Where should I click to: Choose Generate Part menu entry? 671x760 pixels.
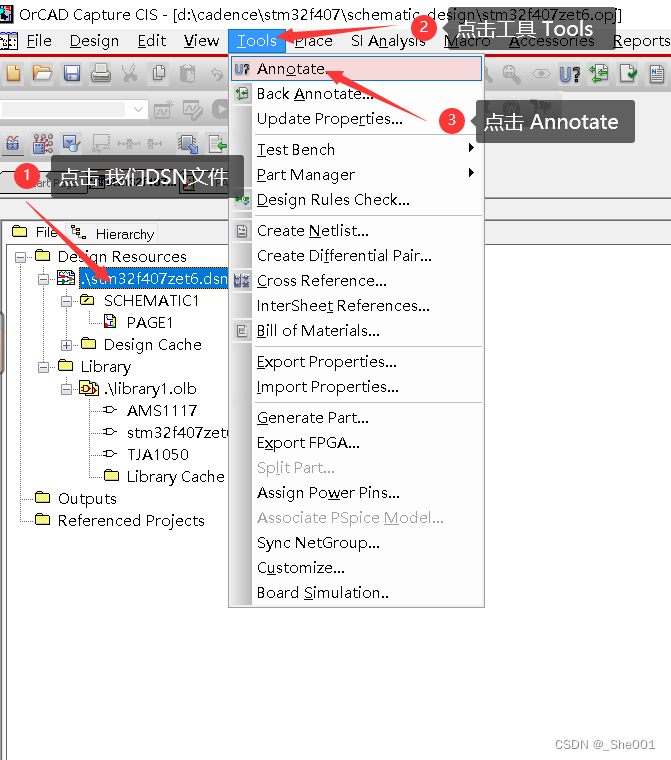click(x=357, y=417)
